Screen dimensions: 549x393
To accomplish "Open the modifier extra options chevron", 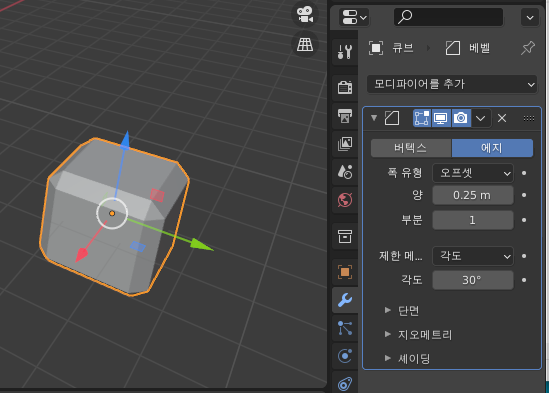I will click(481, 118).
